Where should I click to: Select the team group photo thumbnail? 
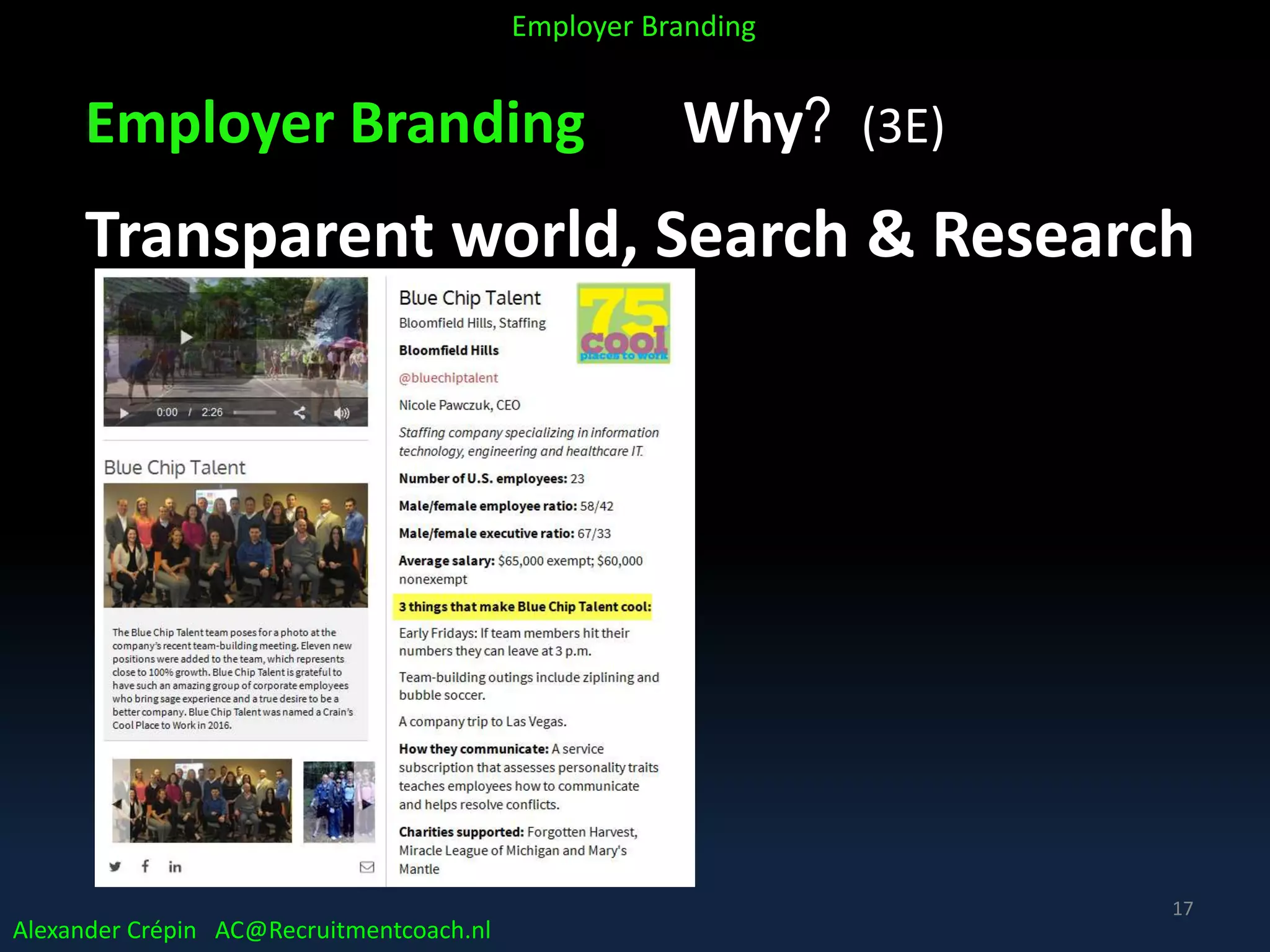tap(202, 801)
